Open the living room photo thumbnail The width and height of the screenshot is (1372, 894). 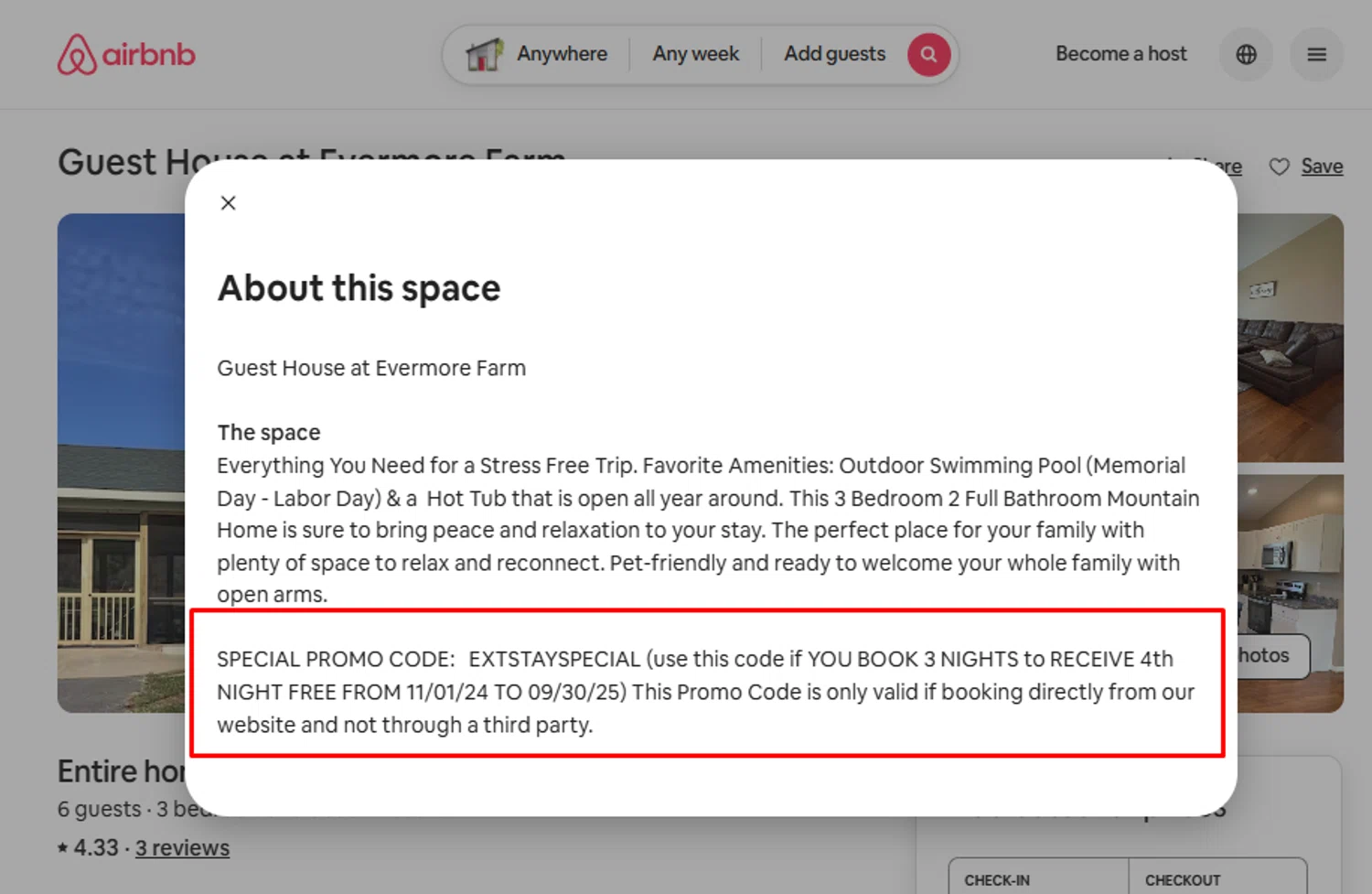point(1291,338)
